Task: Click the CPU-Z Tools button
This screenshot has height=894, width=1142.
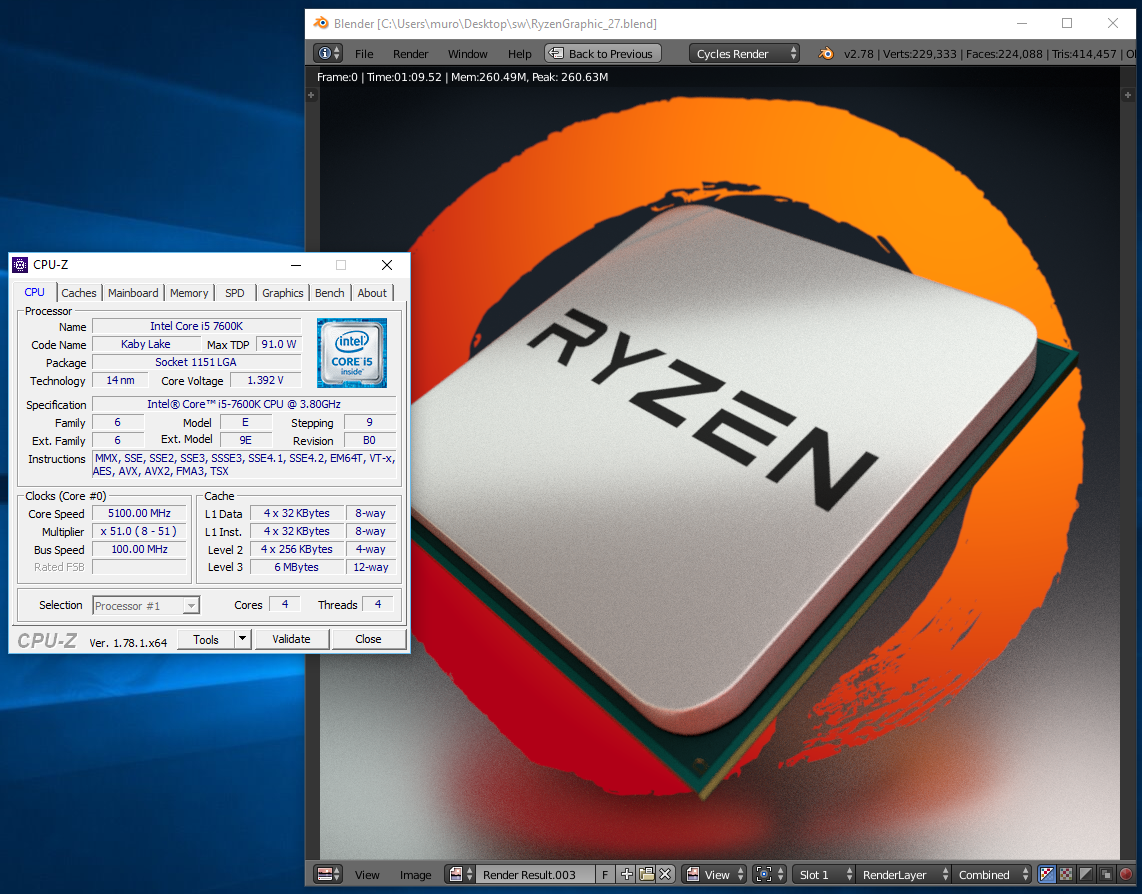Action: click(x=206, y=639)
